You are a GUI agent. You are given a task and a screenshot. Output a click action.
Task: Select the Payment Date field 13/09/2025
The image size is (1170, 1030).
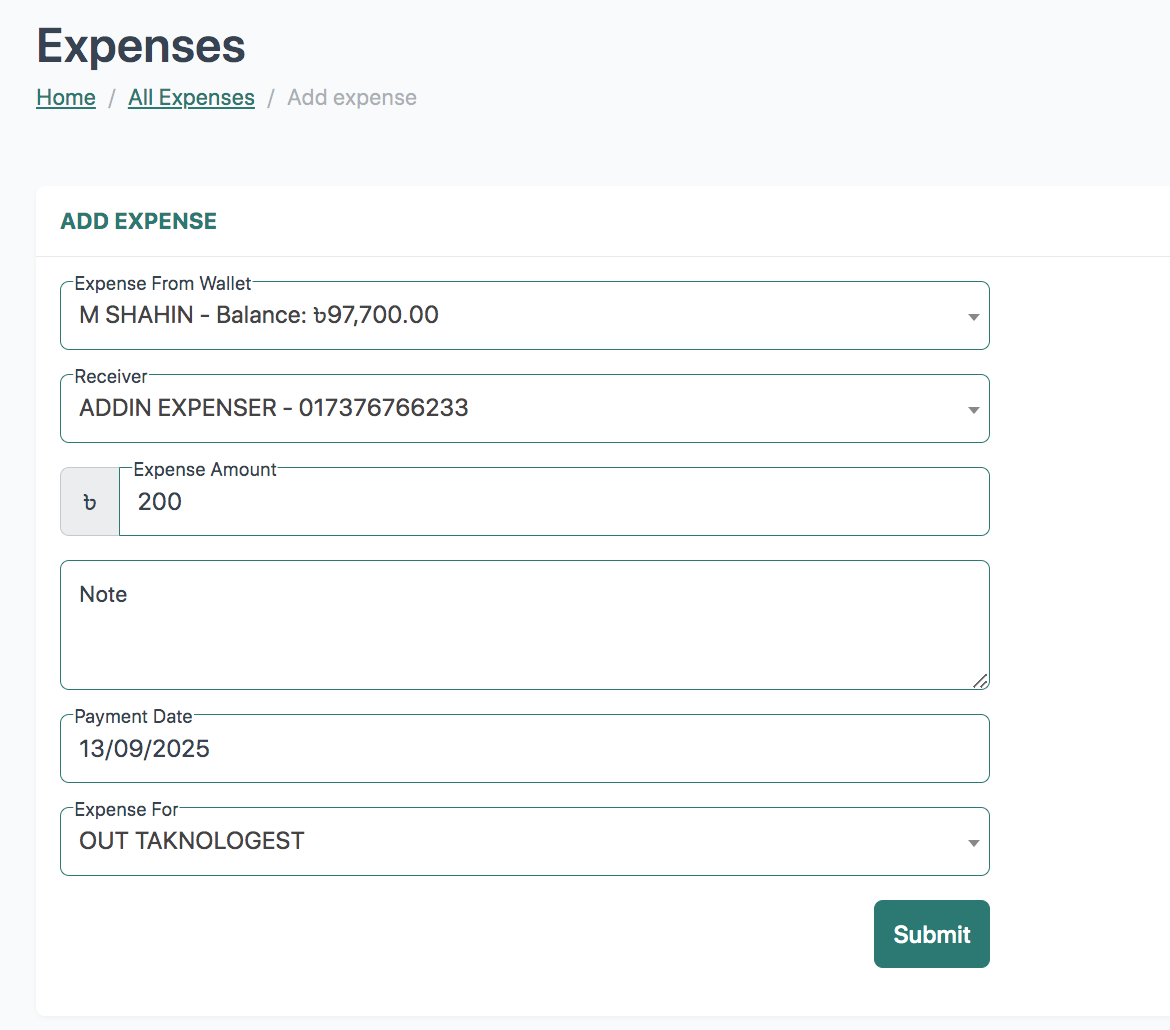[x=524, y=750]
